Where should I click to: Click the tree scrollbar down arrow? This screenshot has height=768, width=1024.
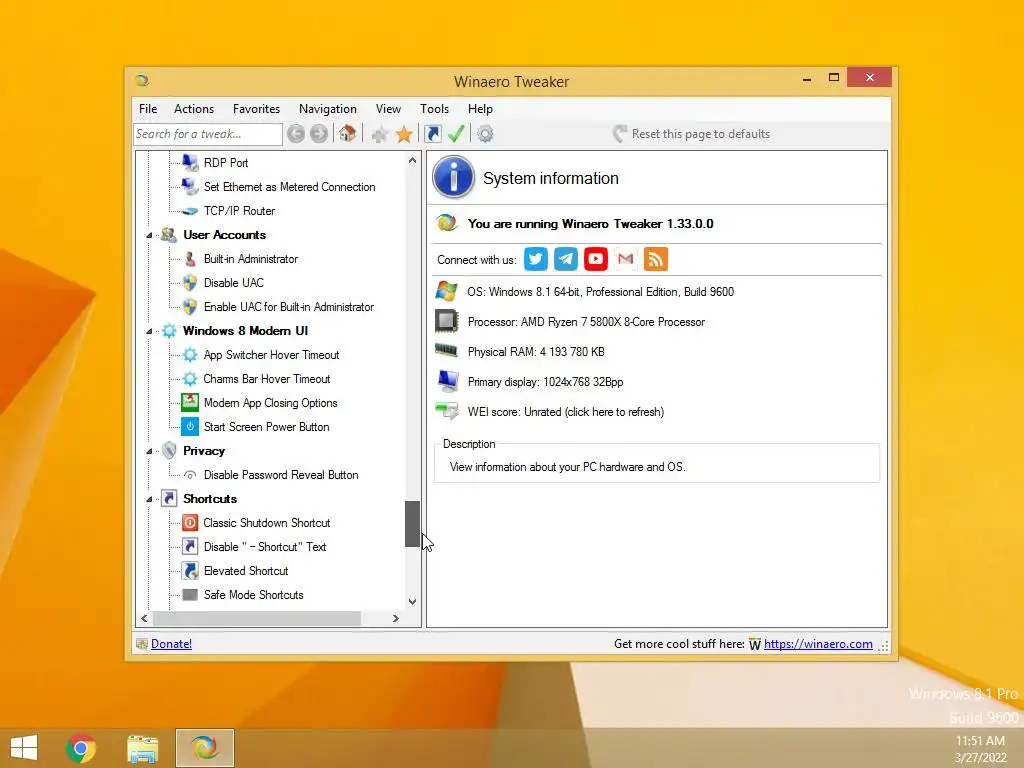pyautogui.click(x=412, y=601)
